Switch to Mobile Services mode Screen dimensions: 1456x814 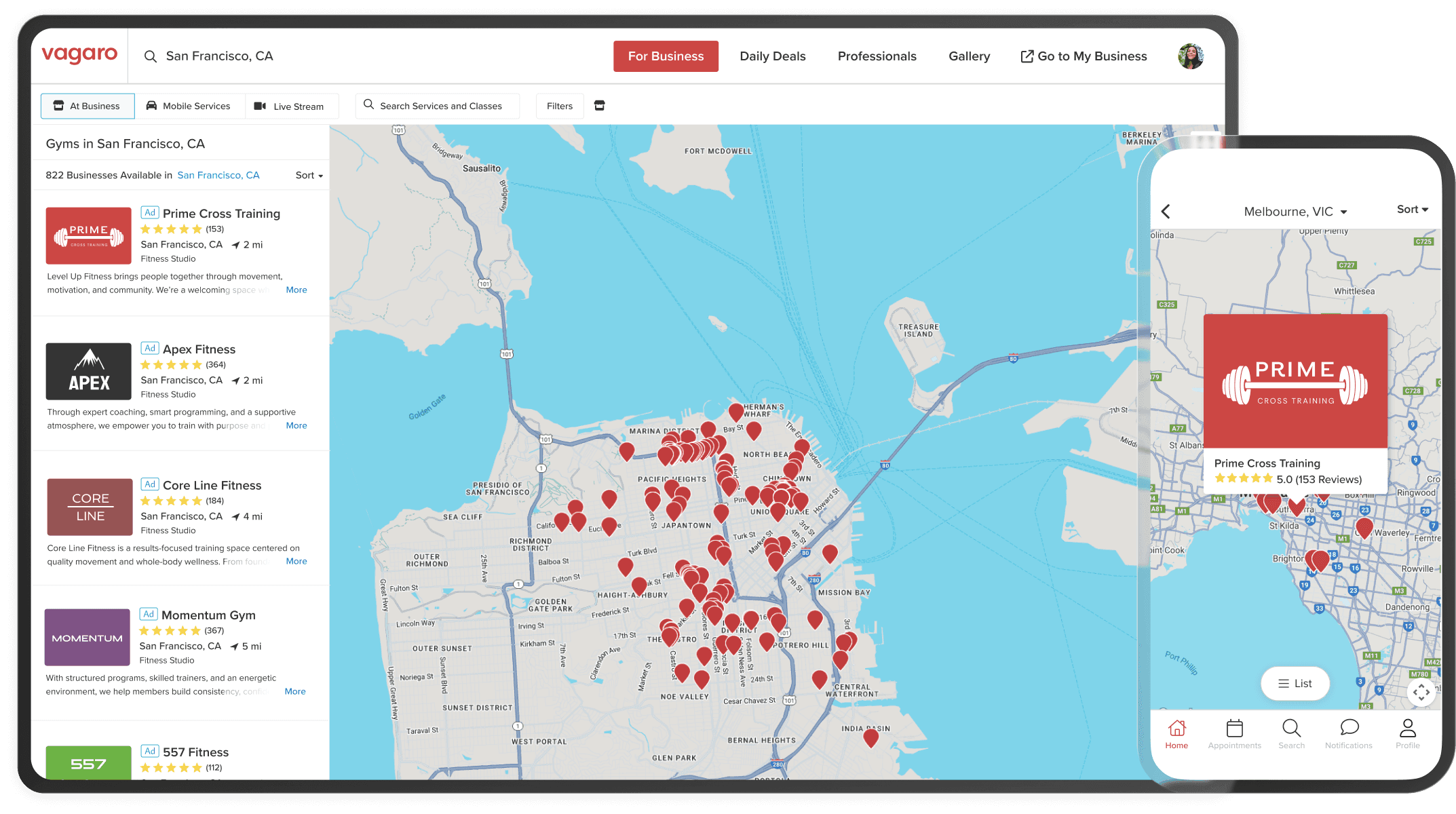pos(189,106)
